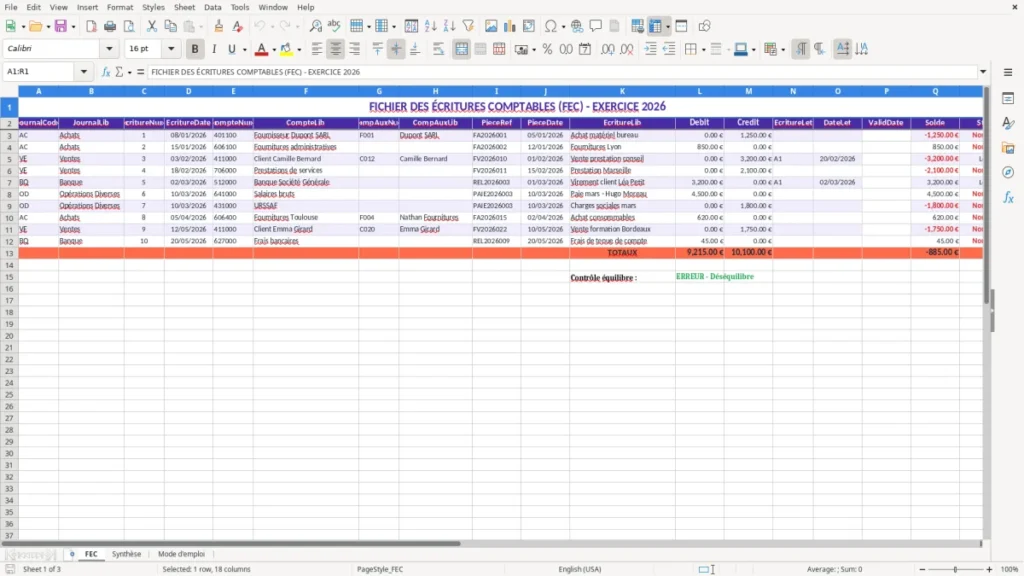
Task: Click column header K
Action: [x=622, y=91]
